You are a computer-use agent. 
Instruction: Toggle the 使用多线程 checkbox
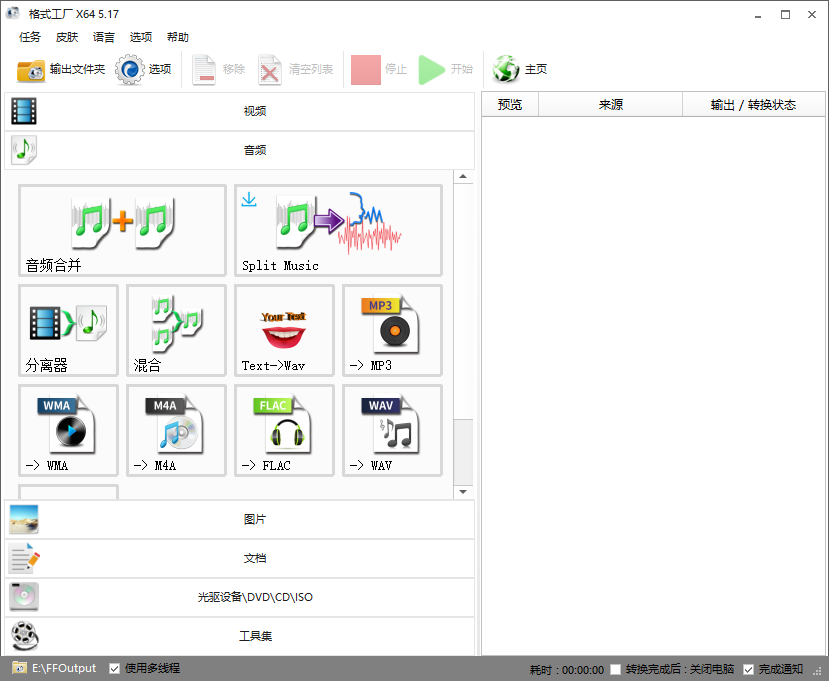point(115,668)
